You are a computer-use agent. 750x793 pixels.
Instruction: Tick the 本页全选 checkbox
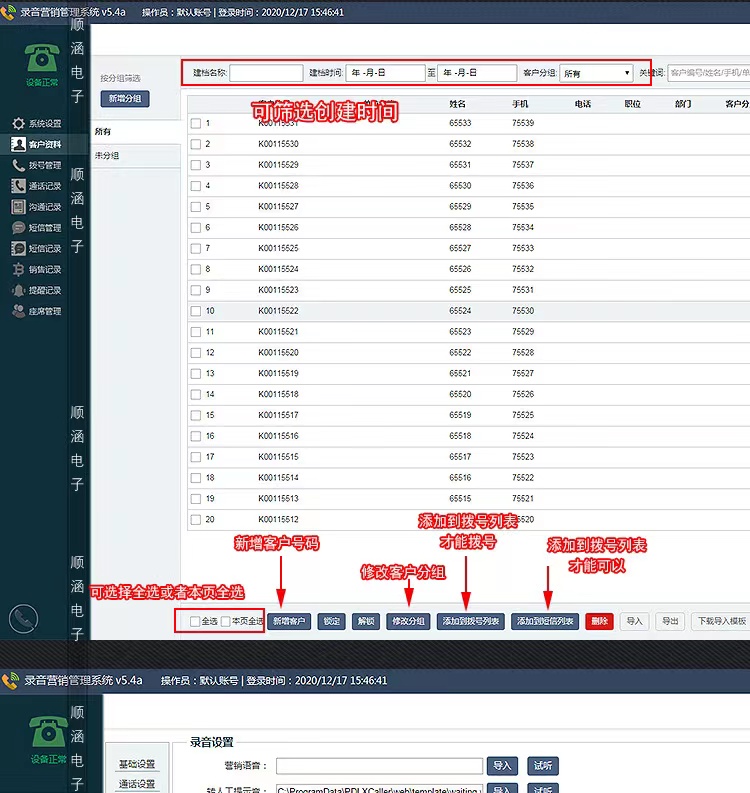tap(226, 622)
